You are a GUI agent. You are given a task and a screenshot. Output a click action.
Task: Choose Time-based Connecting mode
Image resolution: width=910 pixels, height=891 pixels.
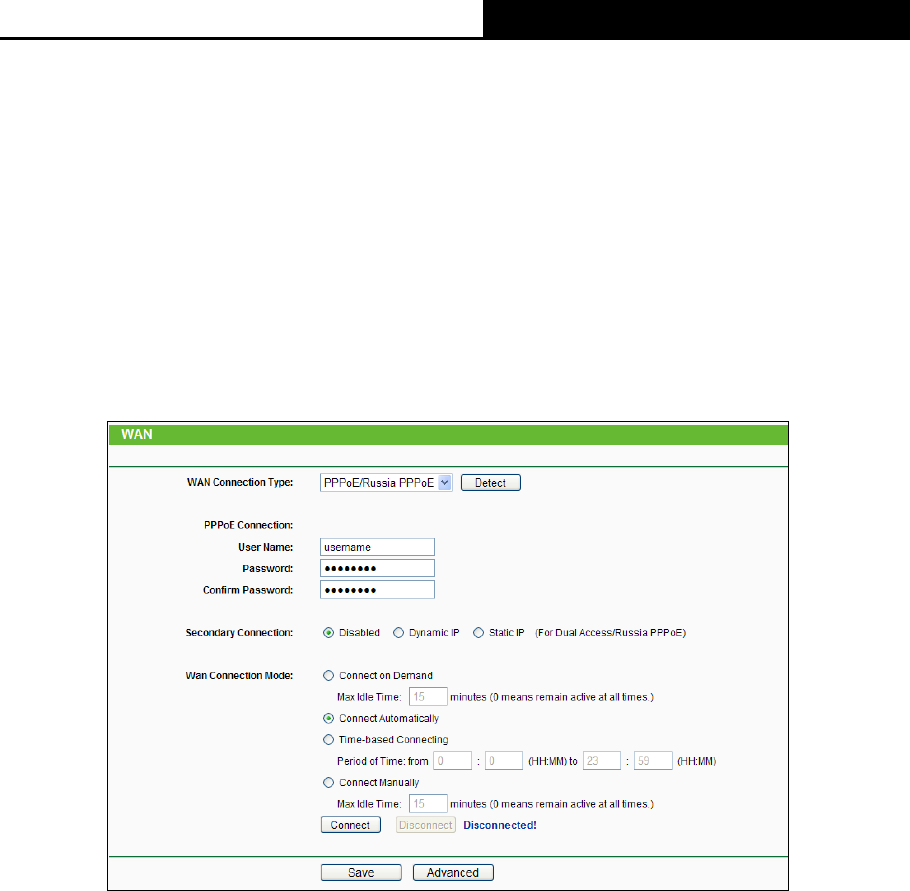[x=328, y=740]
